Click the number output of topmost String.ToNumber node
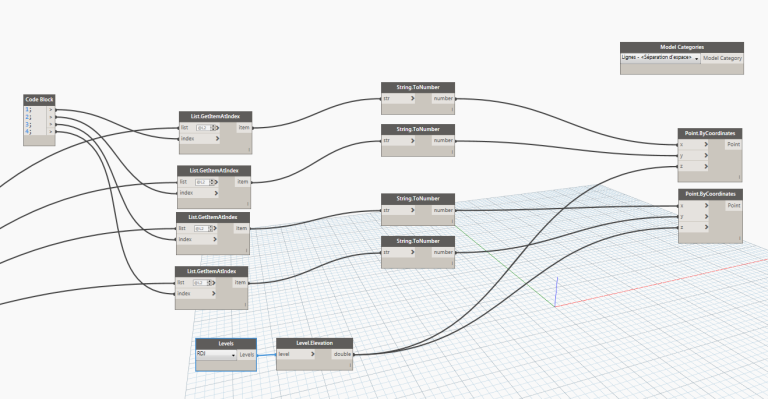The width and height of the screenshot is (768, 399). pyautogui.click(x=443, y=98)
